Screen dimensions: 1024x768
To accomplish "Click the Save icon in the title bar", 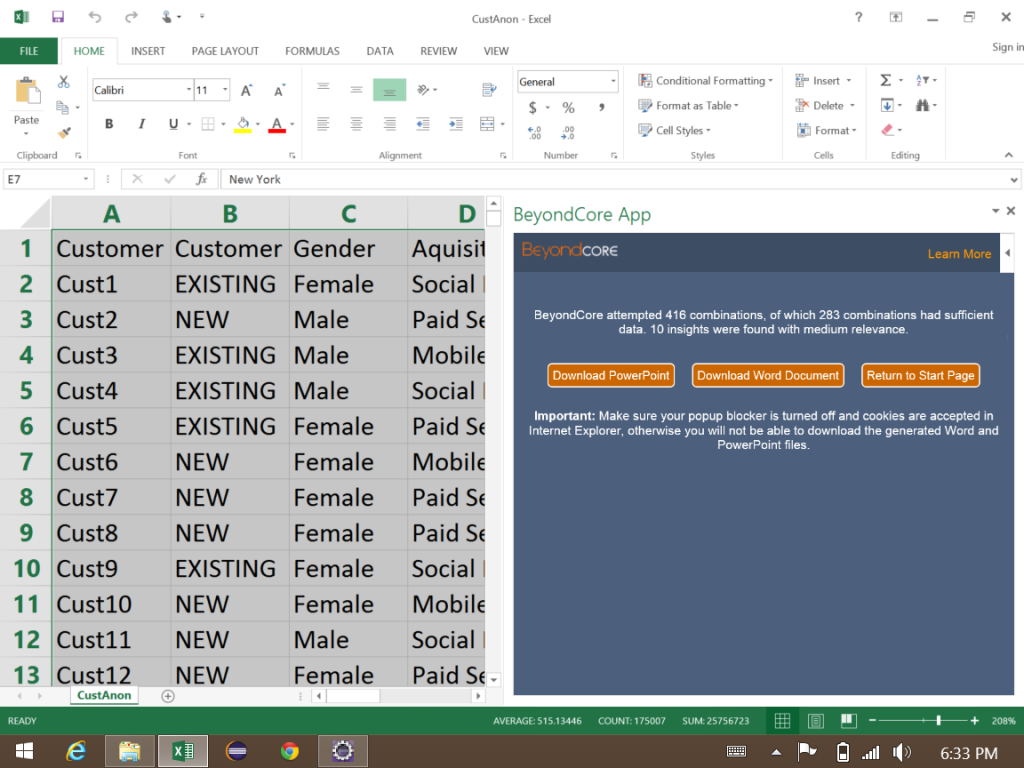I will (x=57, y=17).
